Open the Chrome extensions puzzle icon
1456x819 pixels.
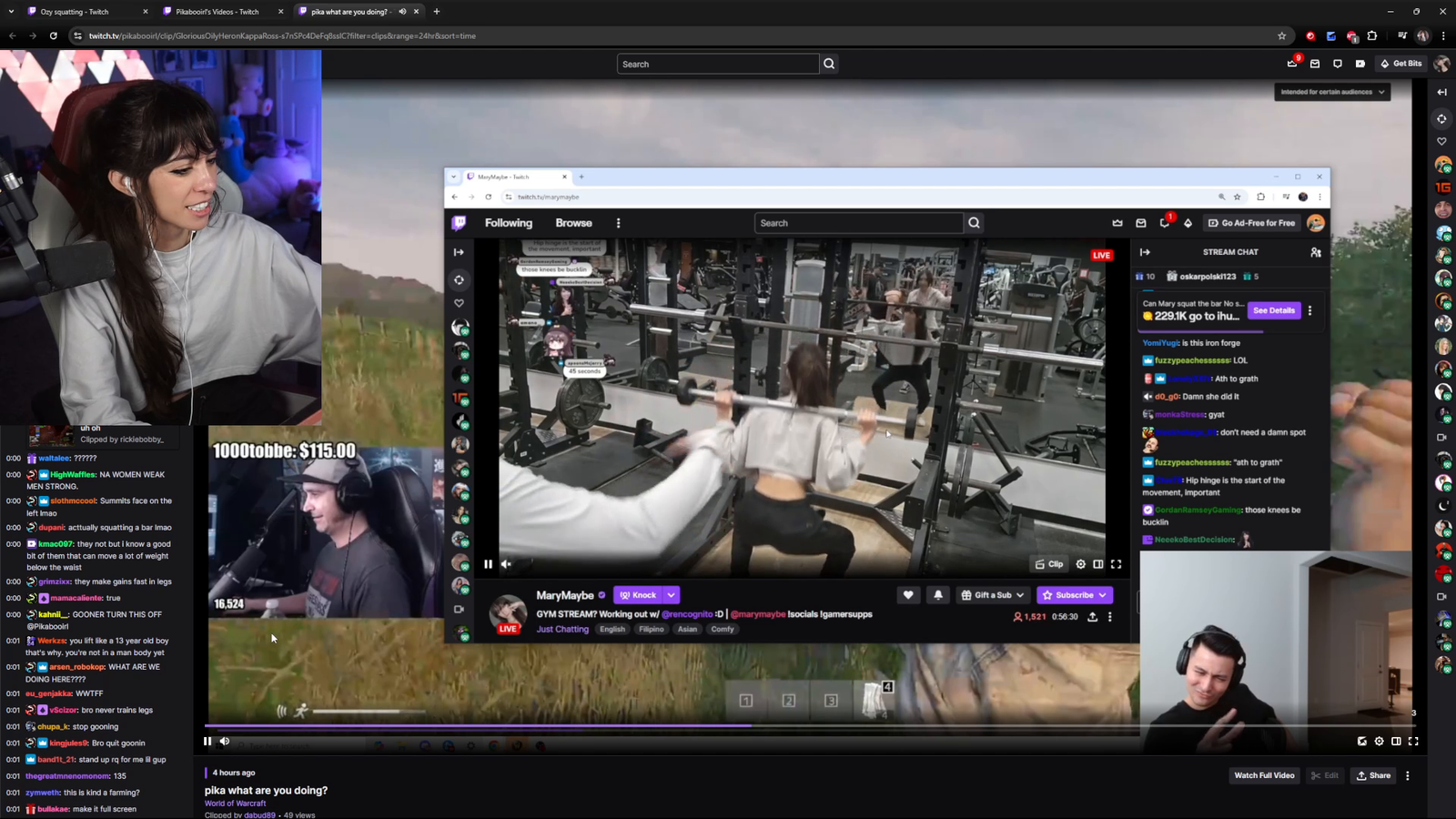coord(1372,35)
